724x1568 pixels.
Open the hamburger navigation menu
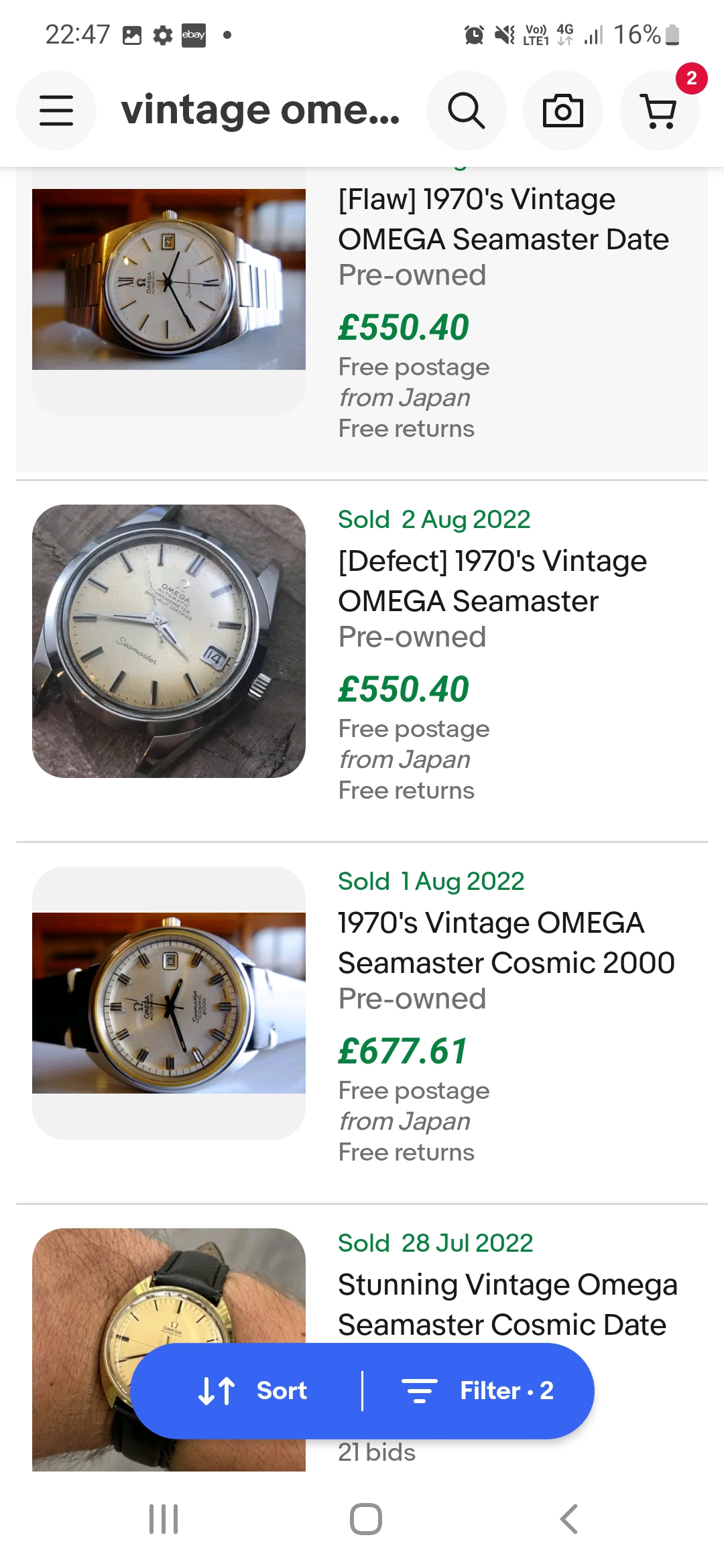click(x=56, y=111)
